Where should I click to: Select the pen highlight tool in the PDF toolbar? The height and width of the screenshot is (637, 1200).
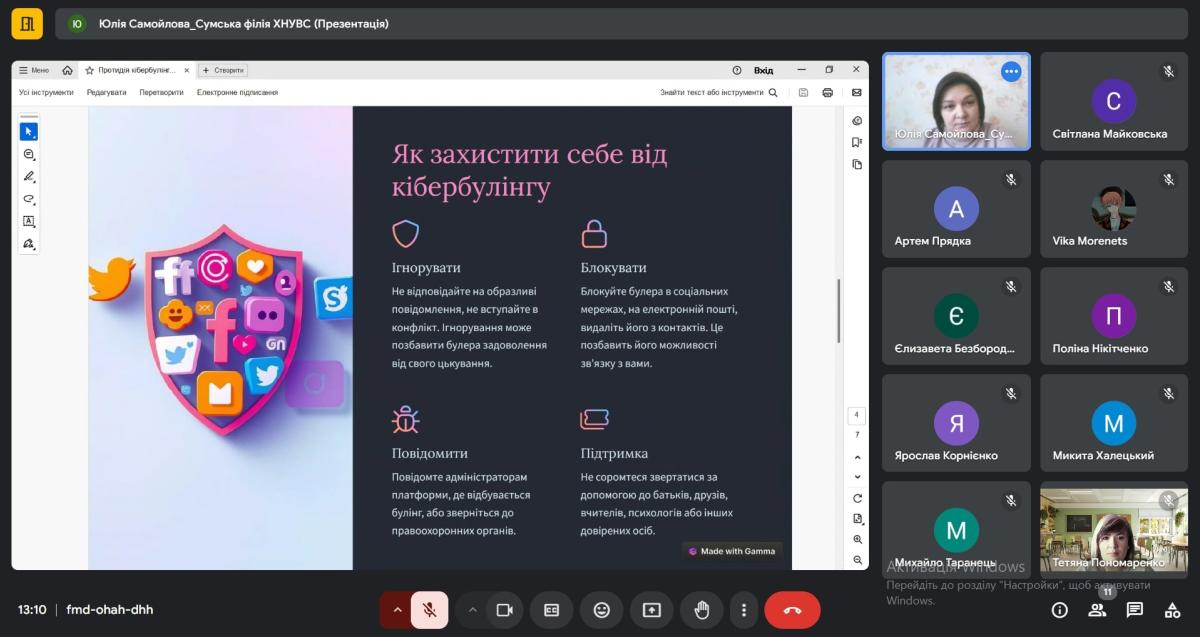pyautogui.click(x=29, y=177)
